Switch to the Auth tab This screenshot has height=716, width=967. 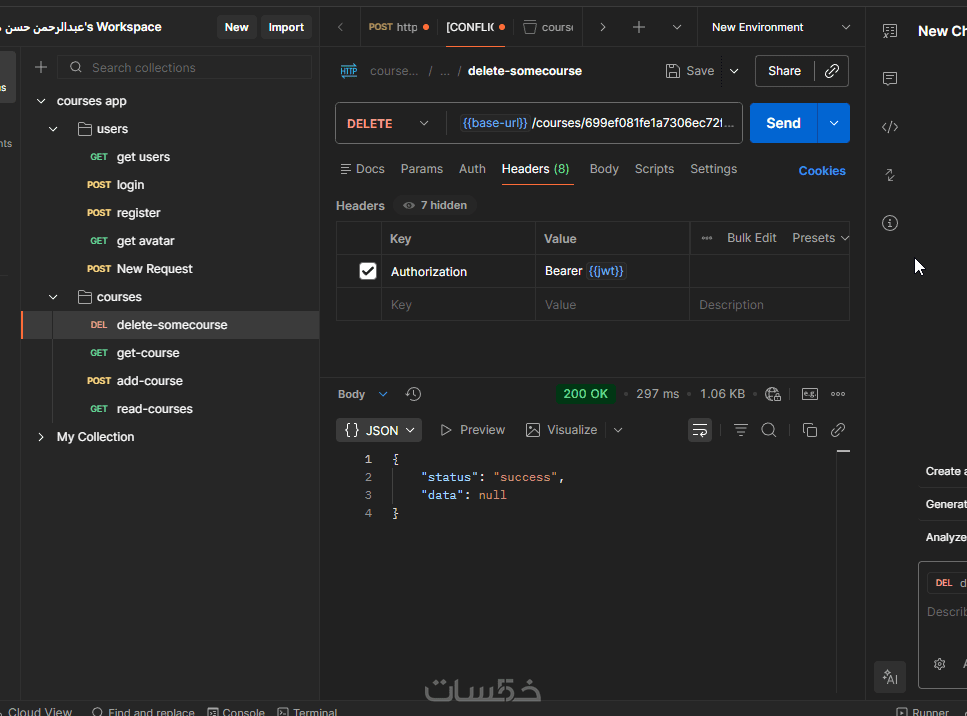472,169
